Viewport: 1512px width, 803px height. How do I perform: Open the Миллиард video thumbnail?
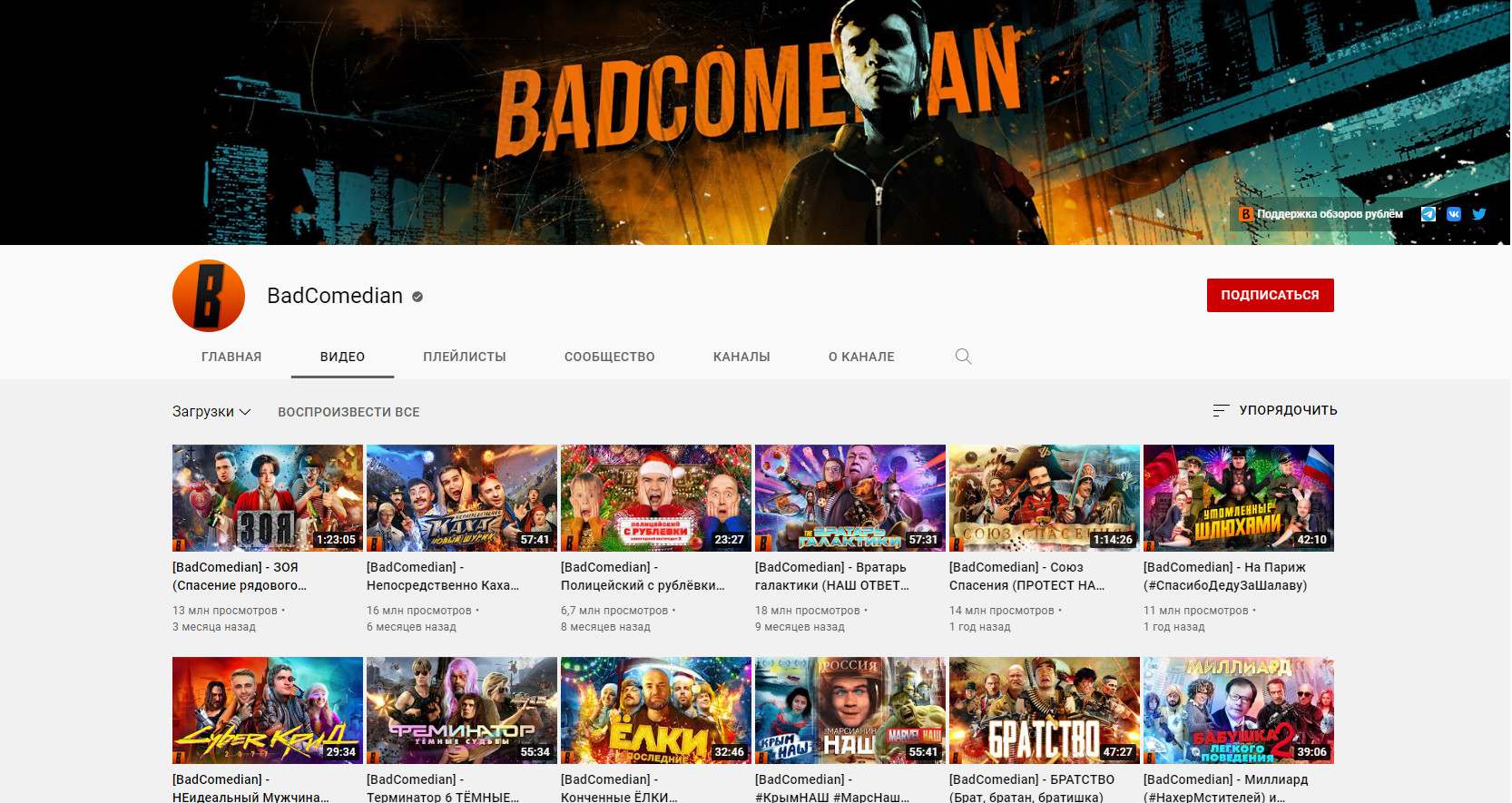(x=1239, y=710)
